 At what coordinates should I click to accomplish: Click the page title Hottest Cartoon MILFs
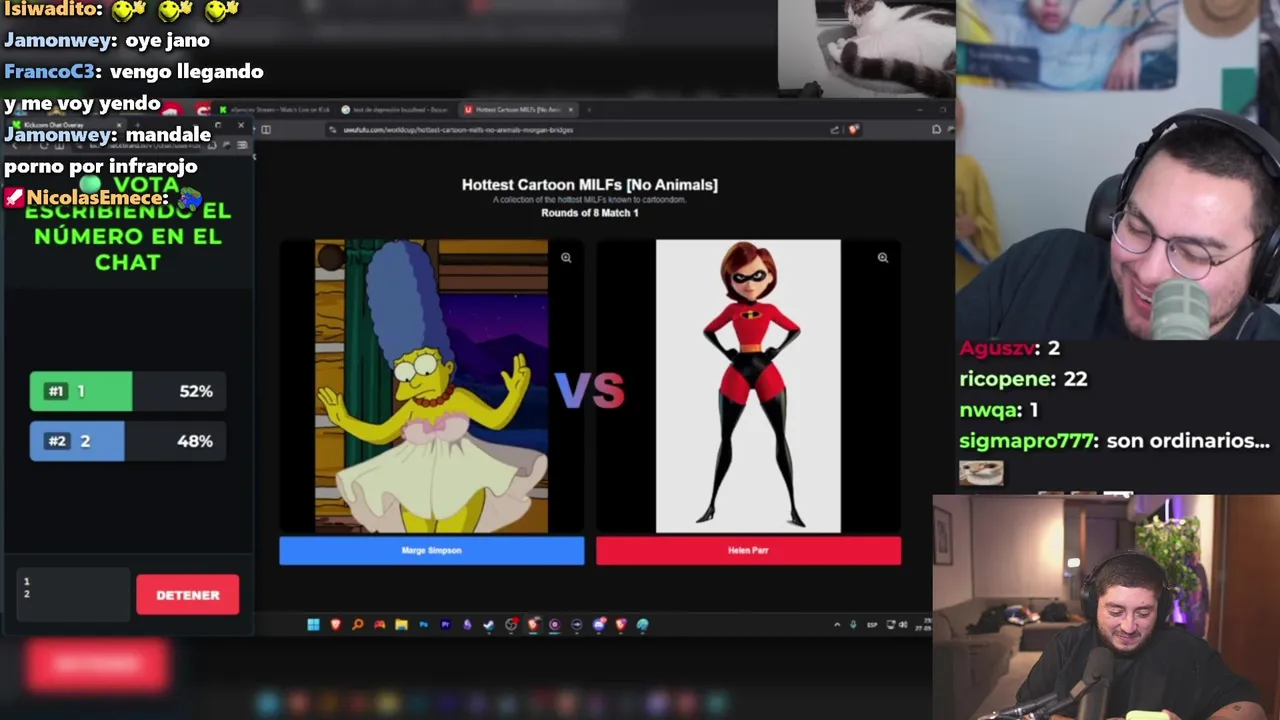click(x=590, y=185)
